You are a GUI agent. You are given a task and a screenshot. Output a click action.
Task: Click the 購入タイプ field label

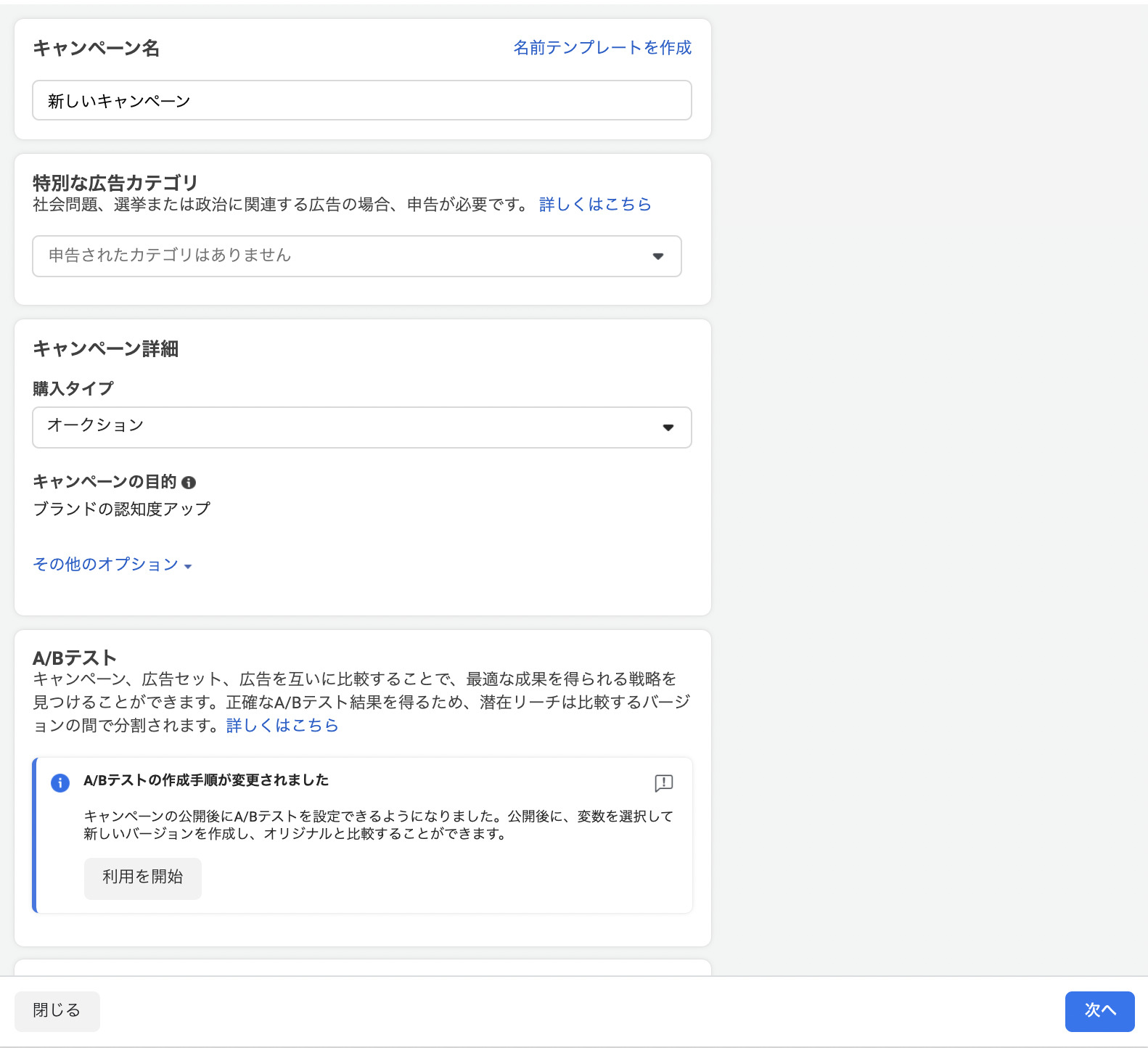(x=73, y=389)
